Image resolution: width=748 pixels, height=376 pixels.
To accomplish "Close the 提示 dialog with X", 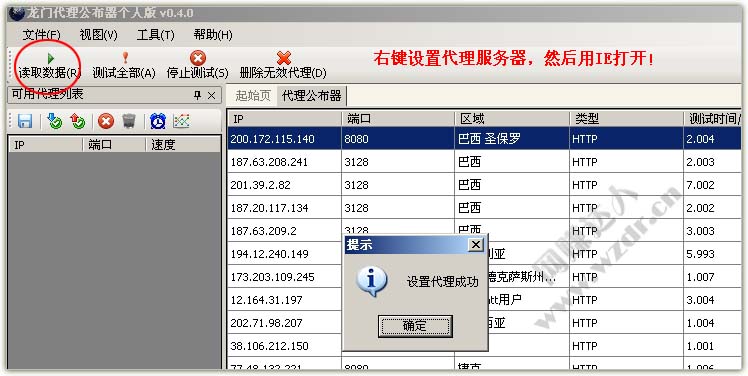I will click(475, 245).
